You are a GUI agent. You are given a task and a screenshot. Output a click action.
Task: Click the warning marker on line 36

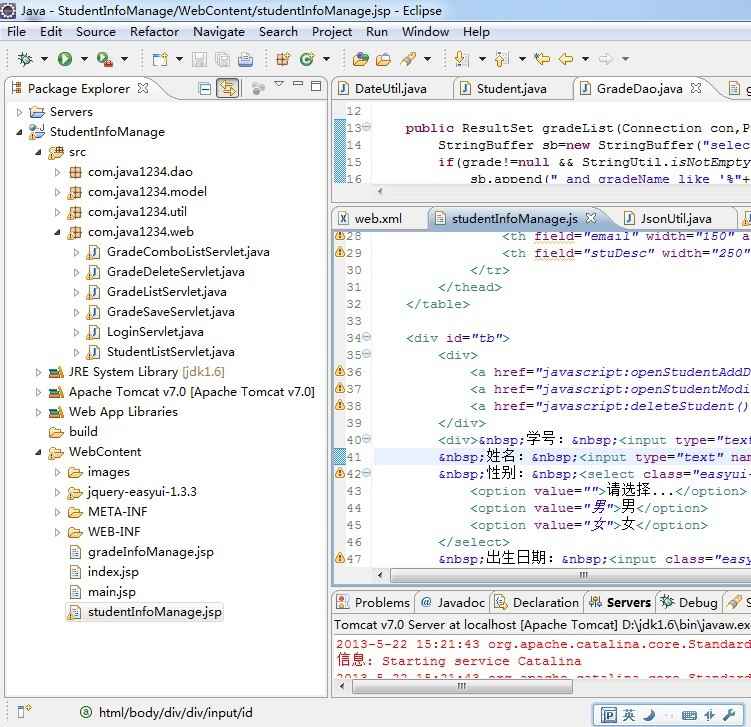[x=340, y=371]
